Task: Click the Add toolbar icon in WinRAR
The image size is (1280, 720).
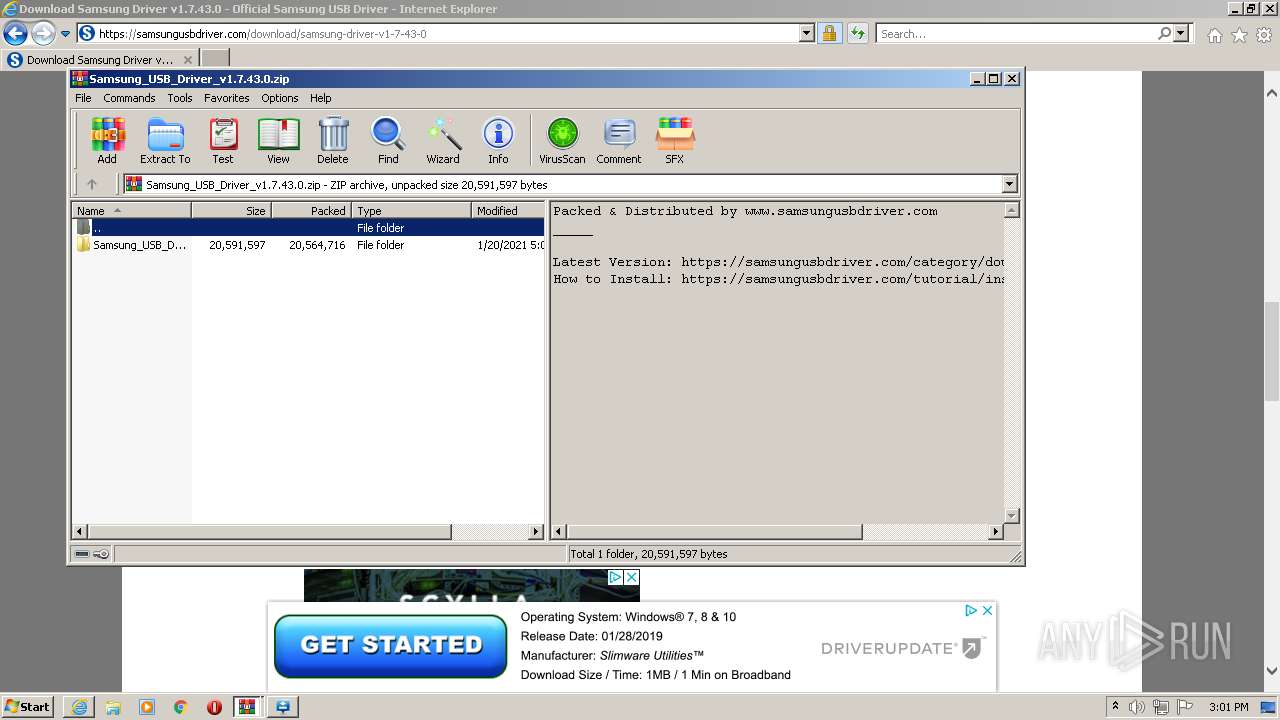Action: pyautogui.click(x=107, y=141)
